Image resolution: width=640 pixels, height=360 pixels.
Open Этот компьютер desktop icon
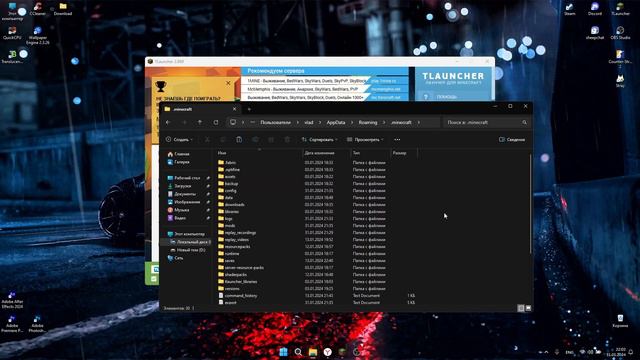12,11
